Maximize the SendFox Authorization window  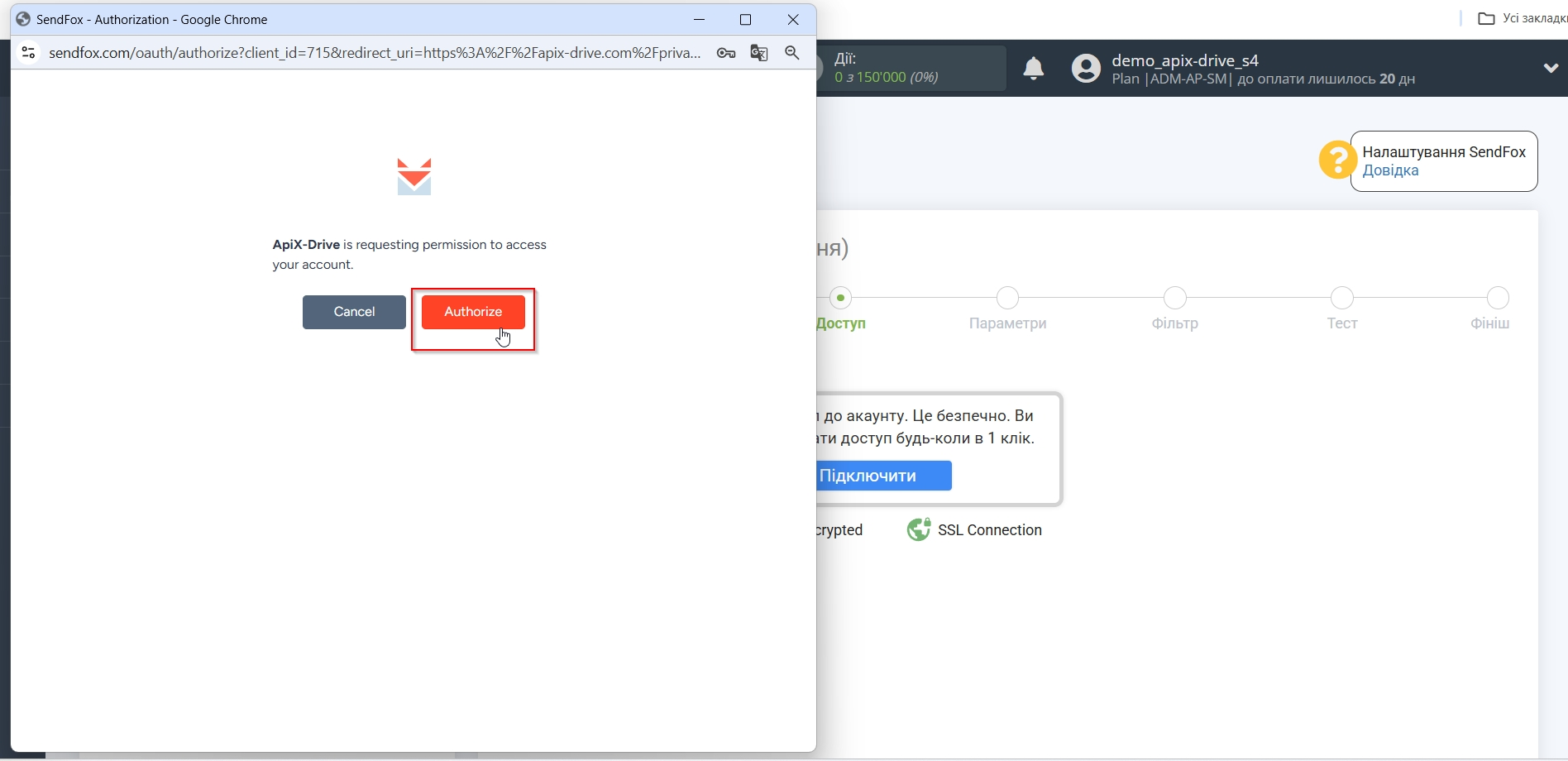pos(745,19)
